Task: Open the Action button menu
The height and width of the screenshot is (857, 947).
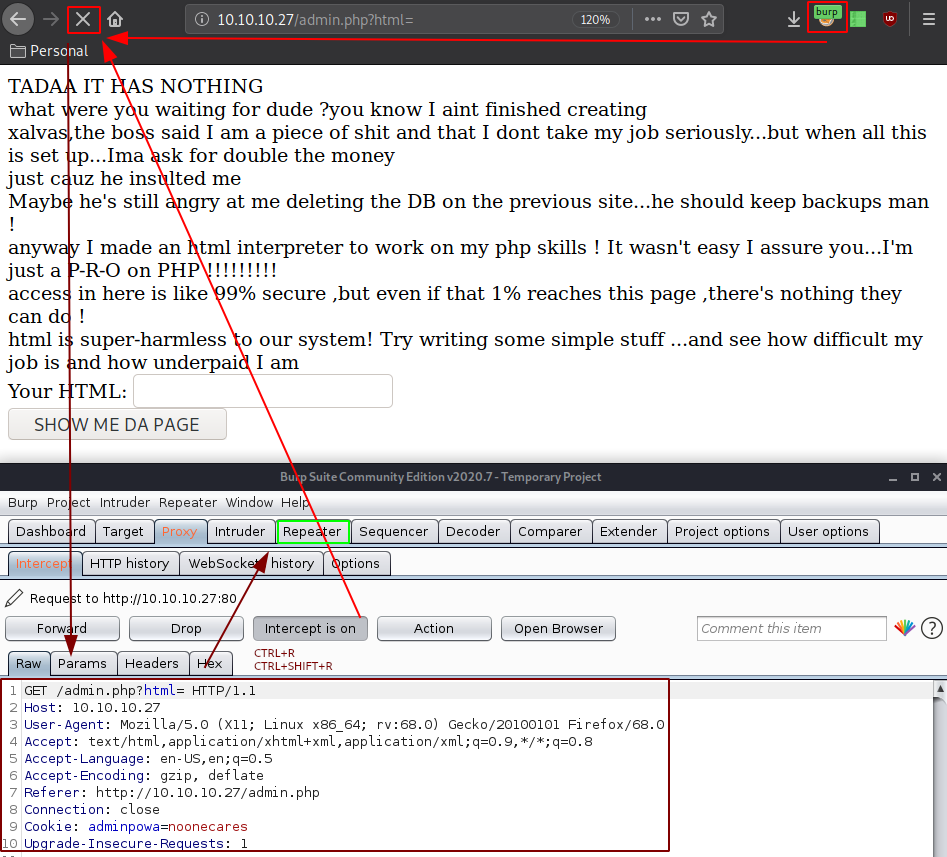Action: [434, 628]
